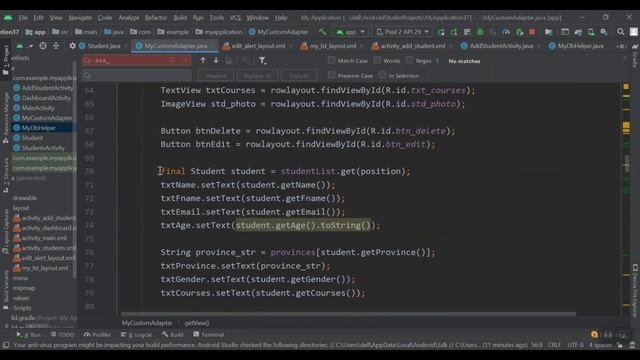Screen dimensions: 640x360
Task: Click the Select Opened File target icon
Action: (x=43, y=46)
